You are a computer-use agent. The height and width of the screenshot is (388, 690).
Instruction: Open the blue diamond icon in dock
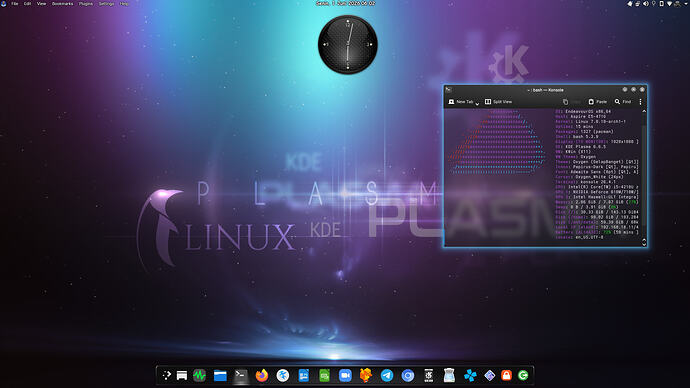pyautogui.click(x=489, y=375)
